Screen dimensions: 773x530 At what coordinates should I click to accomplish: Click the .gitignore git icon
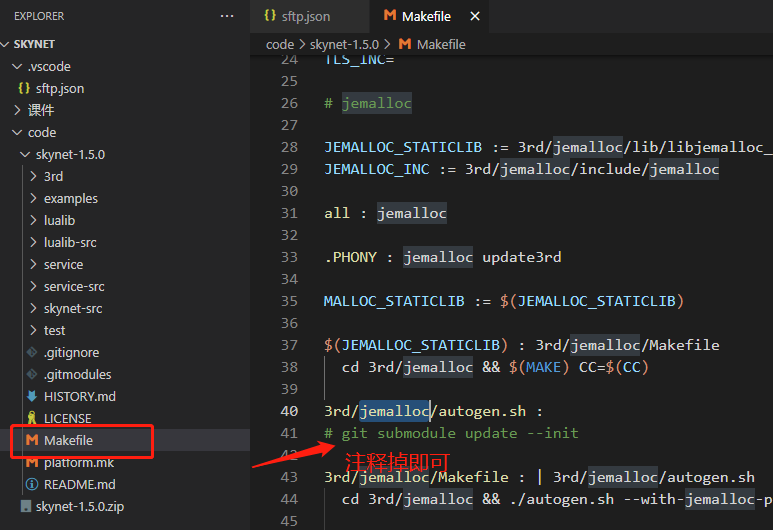tap(32, 352)
